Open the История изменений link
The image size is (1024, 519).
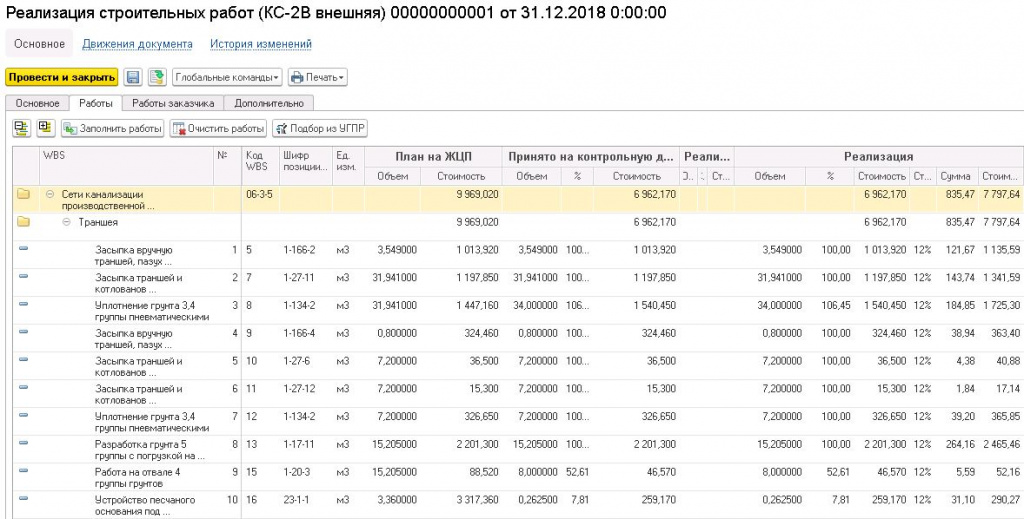point(260,44)
